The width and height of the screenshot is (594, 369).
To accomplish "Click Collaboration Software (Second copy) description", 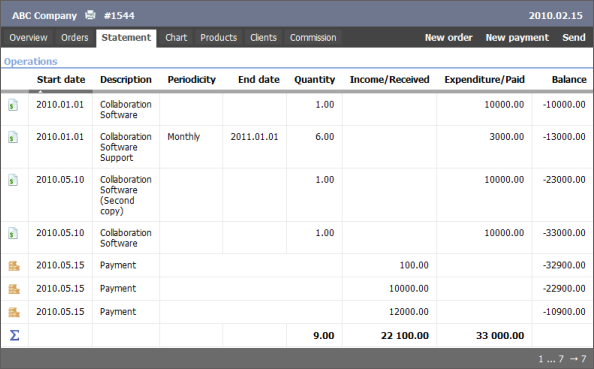I will pos(126,195).
